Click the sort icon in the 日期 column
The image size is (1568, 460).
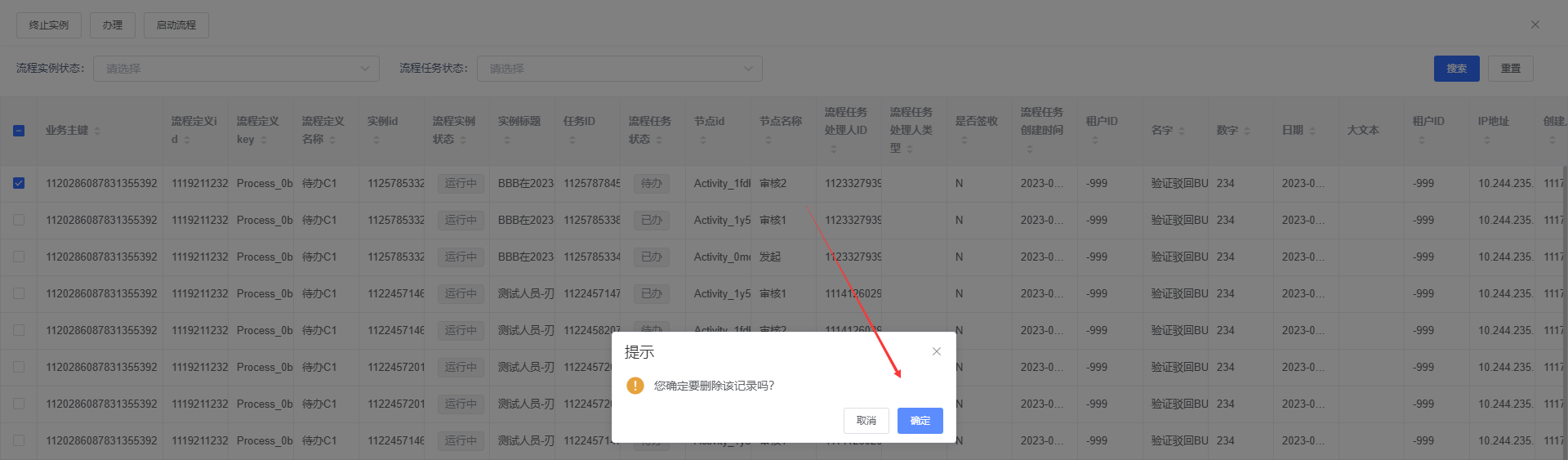1312,131
